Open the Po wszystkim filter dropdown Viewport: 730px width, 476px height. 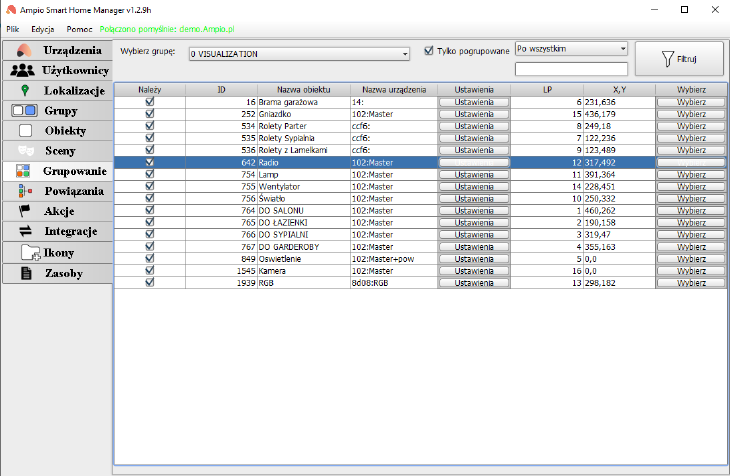571,49
